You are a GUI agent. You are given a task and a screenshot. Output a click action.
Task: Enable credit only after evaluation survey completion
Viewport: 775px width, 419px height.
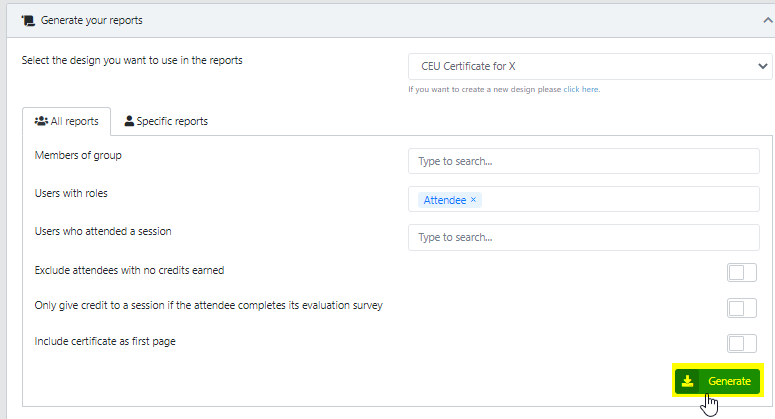pyautogui.click(x=741, y=308)
